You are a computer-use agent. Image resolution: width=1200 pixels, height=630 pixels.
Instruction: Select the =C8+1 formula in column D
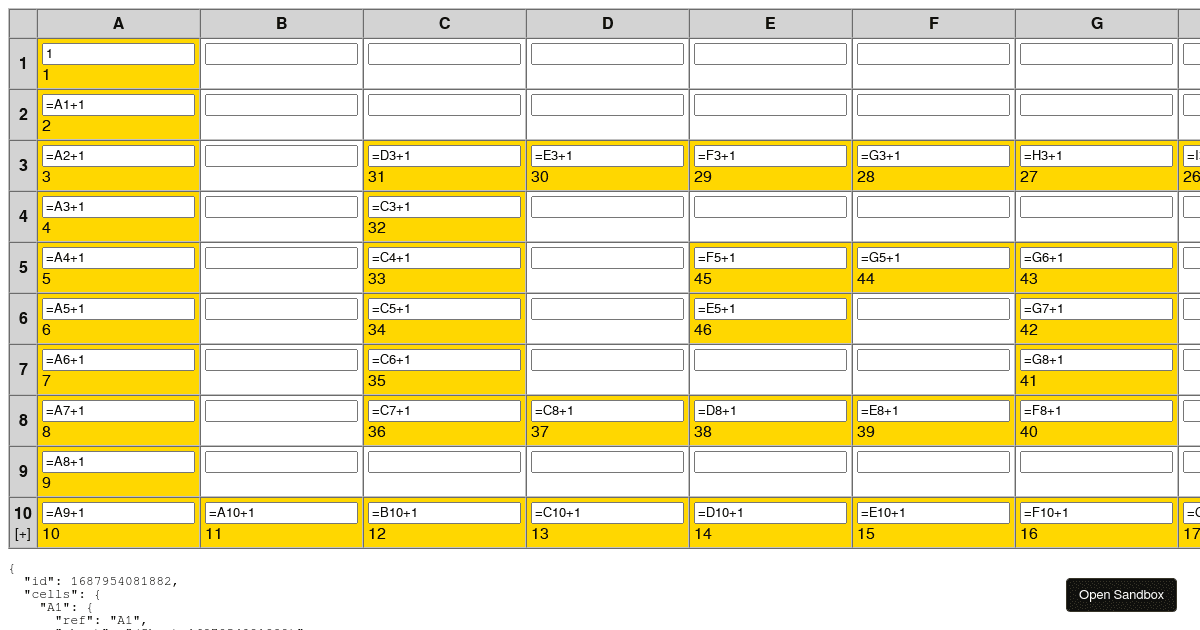tap(607, 410)
